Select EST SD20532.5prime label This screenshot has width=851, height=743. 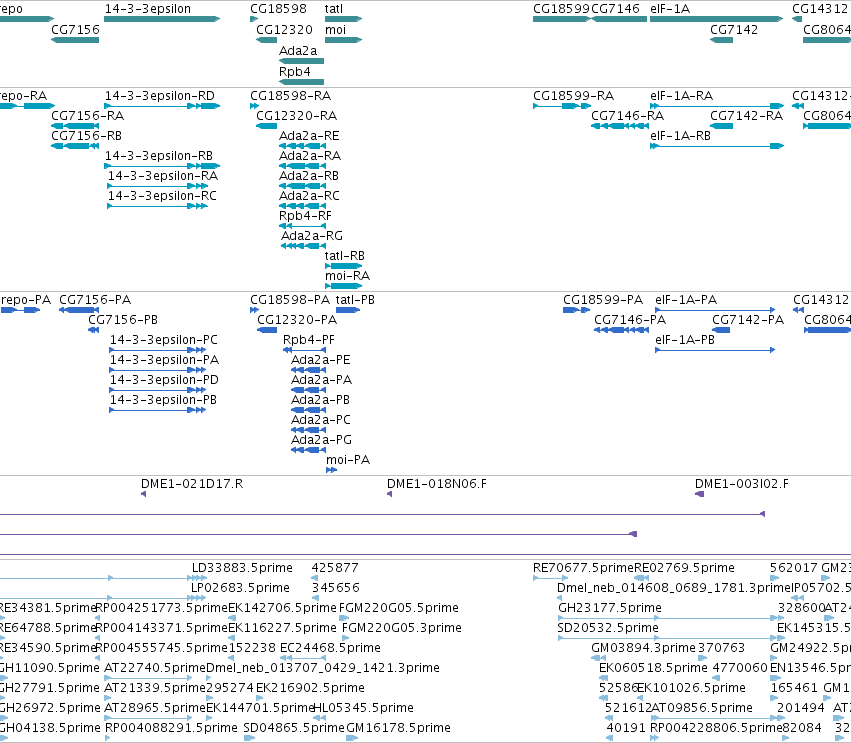pos(608,628)
